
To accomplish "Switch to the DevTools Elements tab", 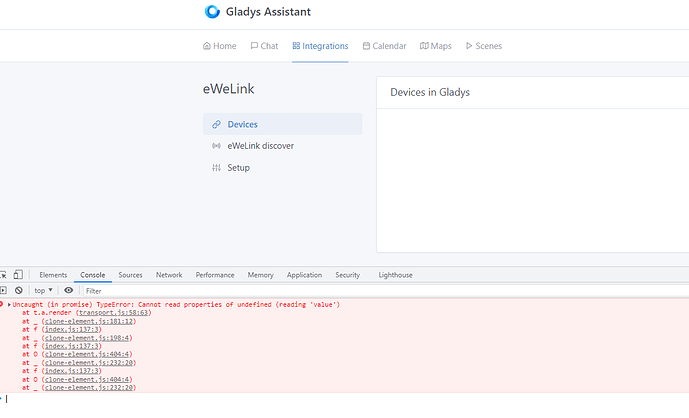I will (x=53, y=275).
